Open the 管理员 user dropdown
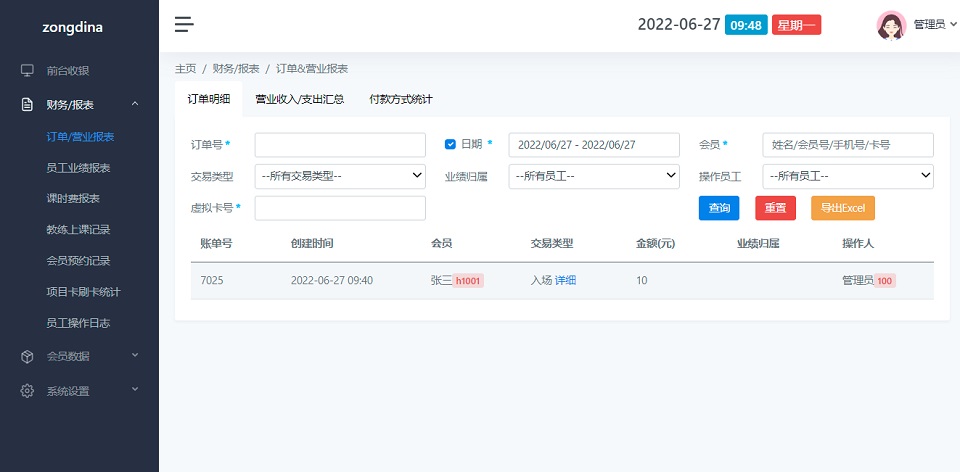This screenshot has height=472, width=960. (934, 25)
